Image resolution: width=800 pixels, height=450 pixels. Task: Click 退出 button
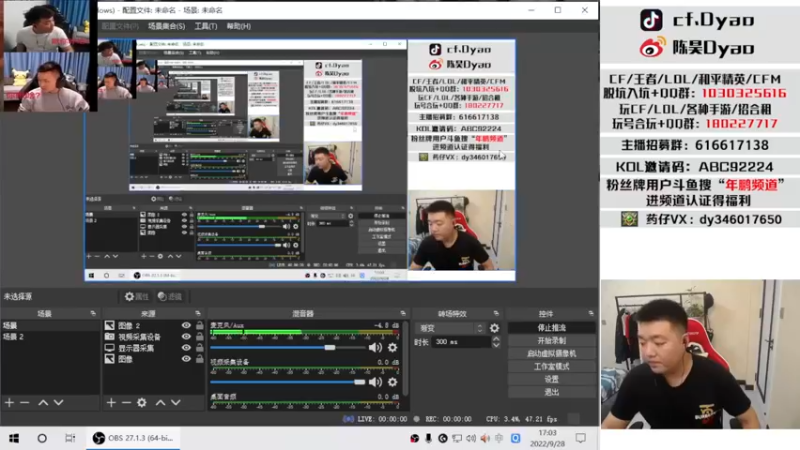click(552, 392)
